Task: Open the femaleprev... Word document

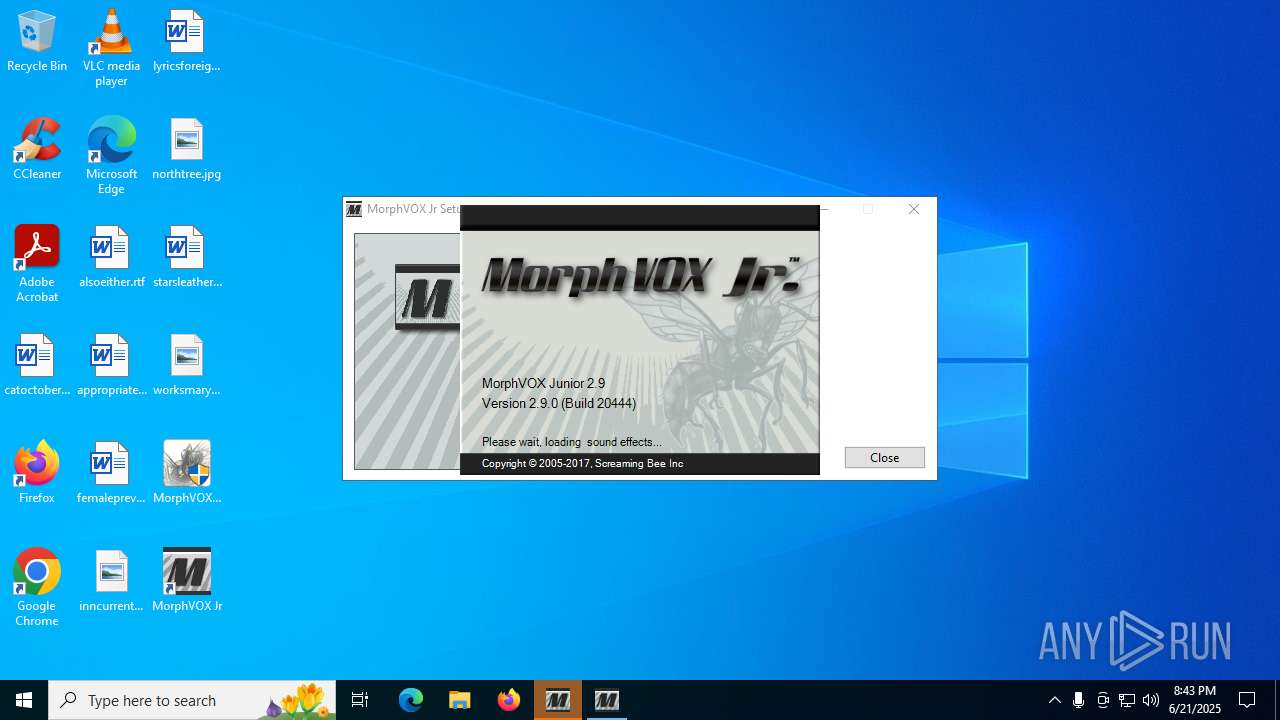Action: coord(111,473)
